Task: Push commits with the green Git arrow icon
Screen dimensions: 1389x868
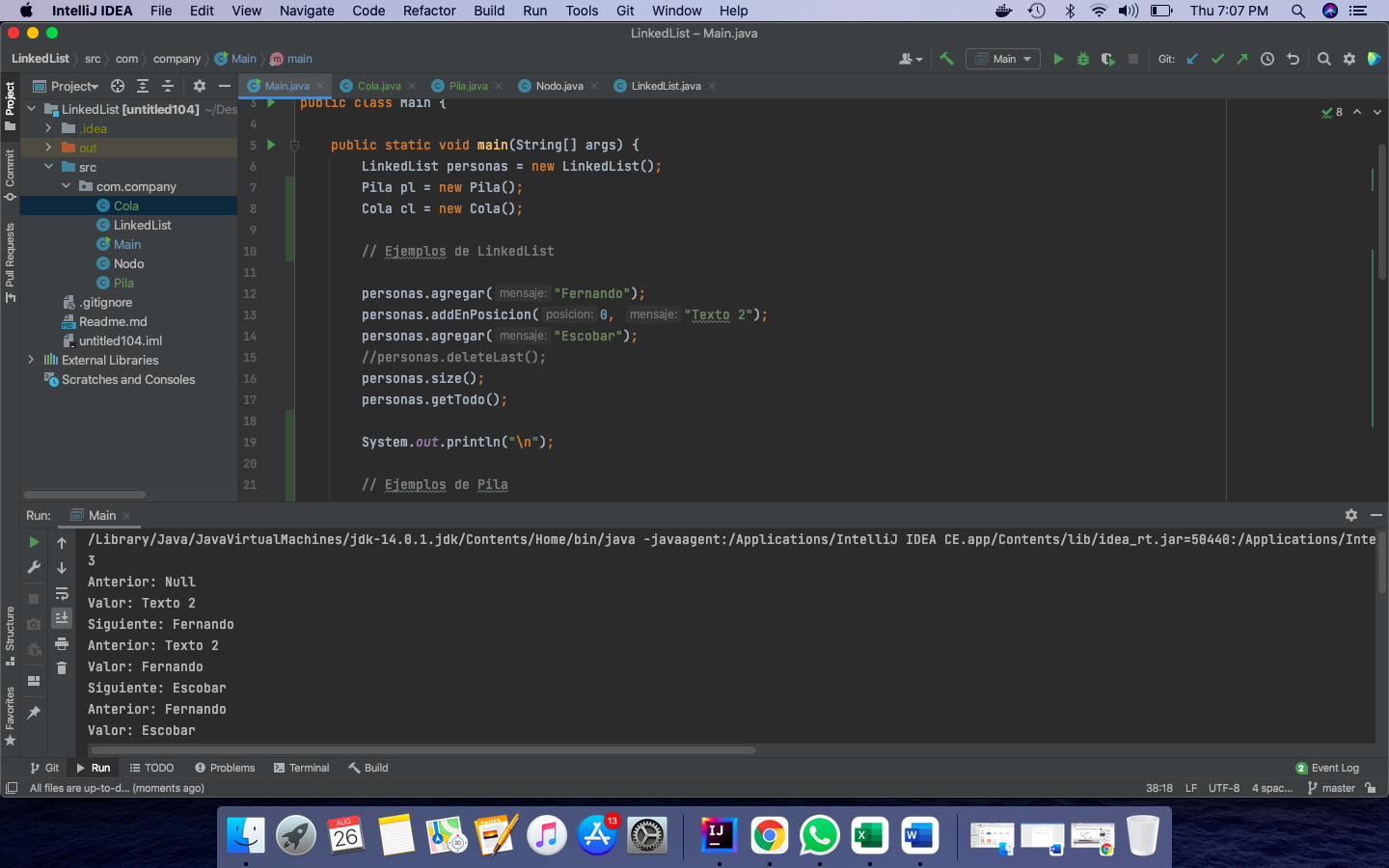Action: click(x=1242, y=59)
